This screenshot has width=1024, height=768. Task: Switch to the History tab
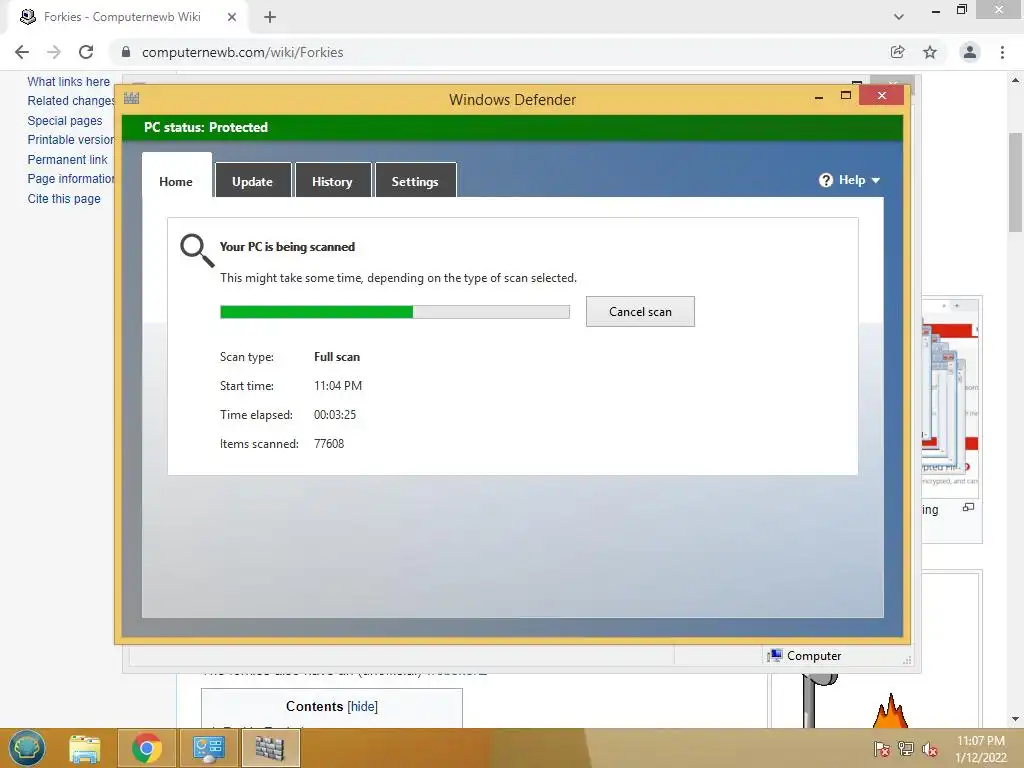click(x=332, y=181)
